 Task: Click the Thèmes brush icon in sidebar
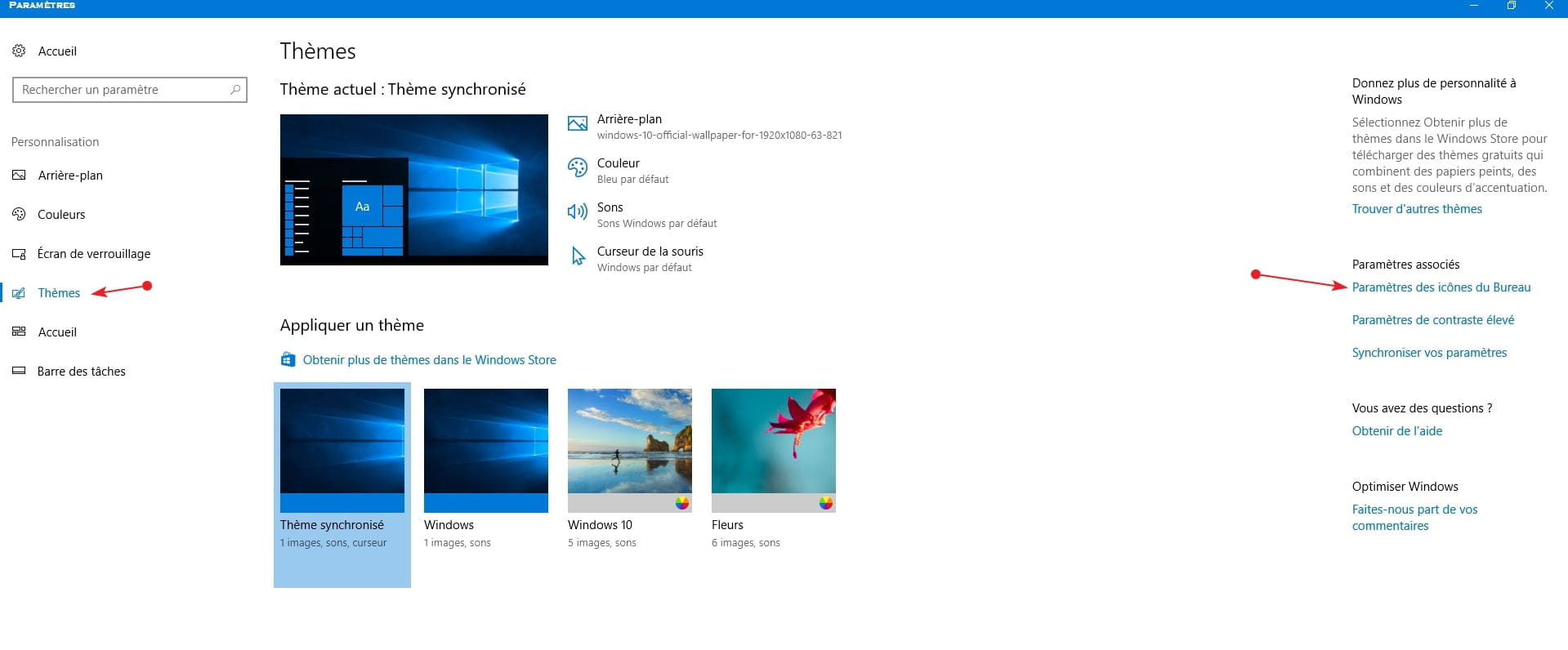pos(19,293)
